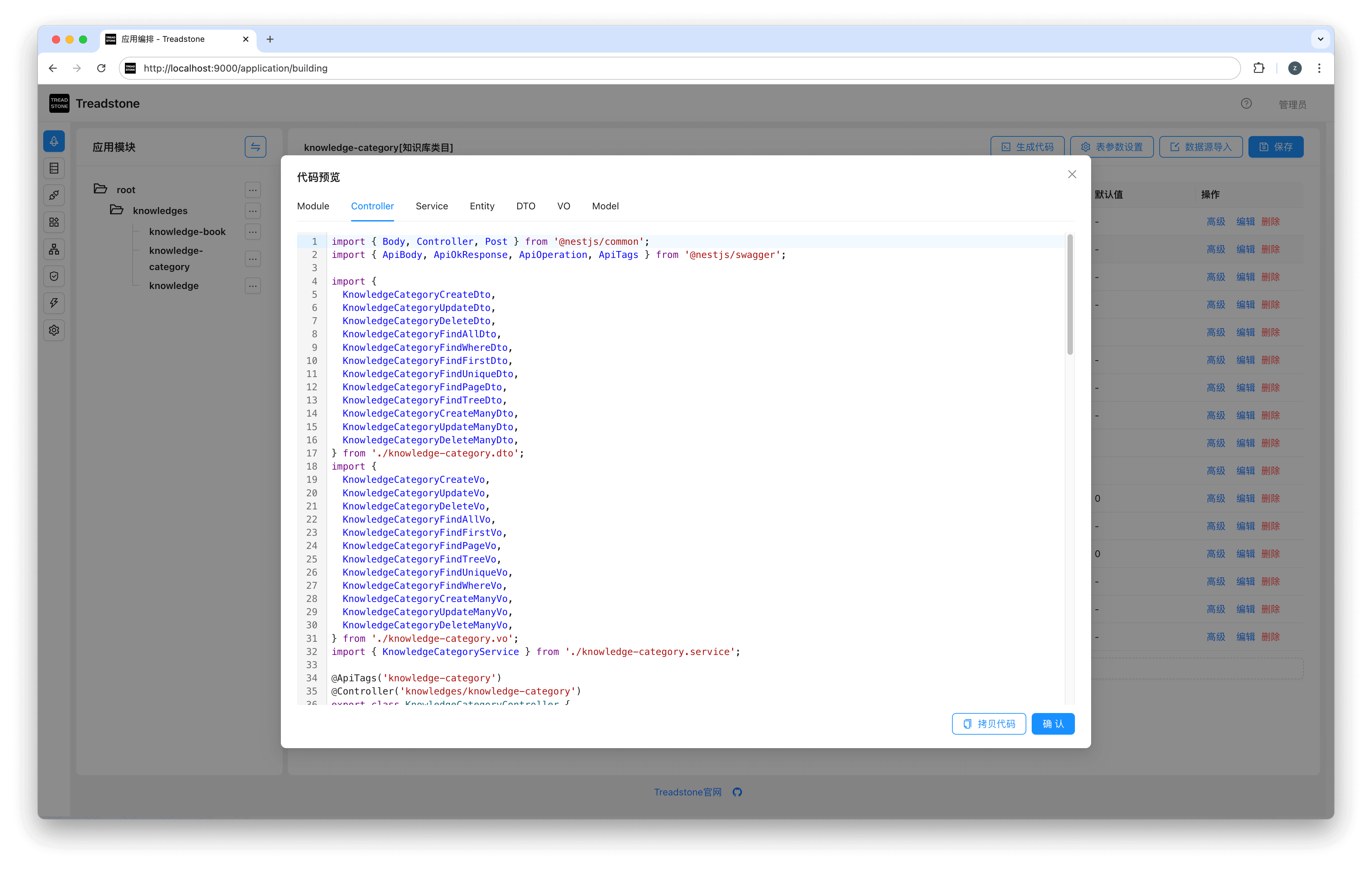Screen dimensions: 1372x869
Task: Collapse the knowledges folder in module tree
Action: point(117,210)
